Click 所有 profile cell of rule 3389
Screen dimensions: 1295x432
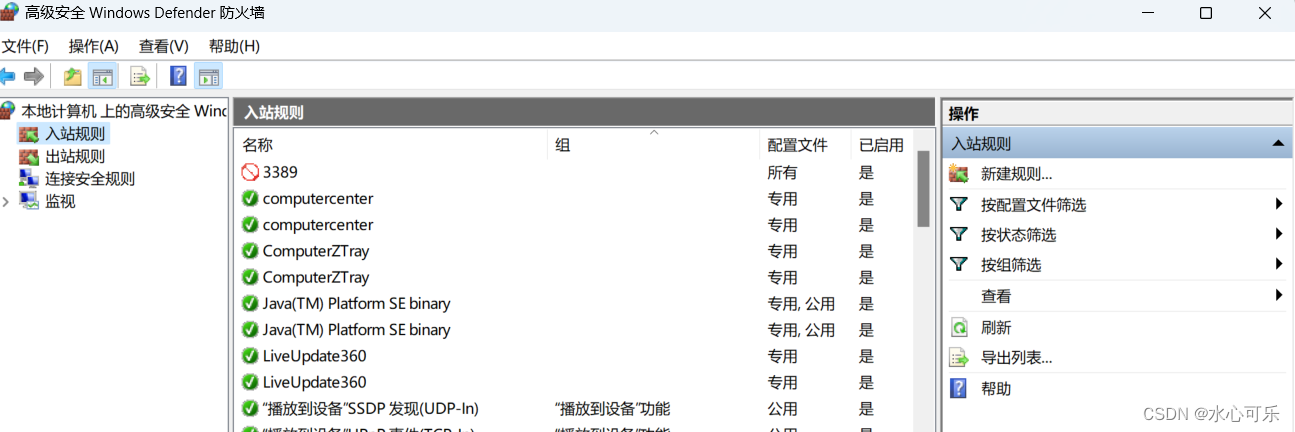[782, 172]
